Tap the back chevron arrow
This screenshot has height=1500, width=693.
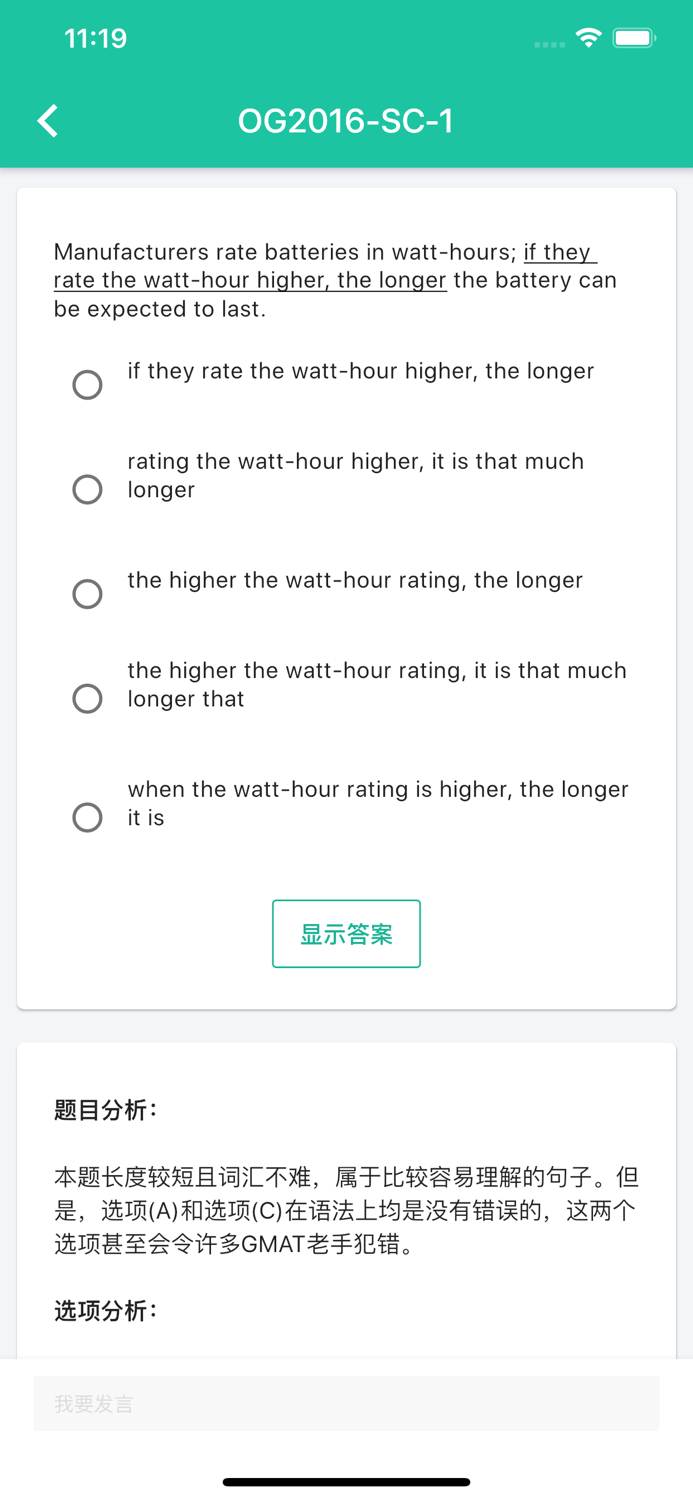pos(46,119)
